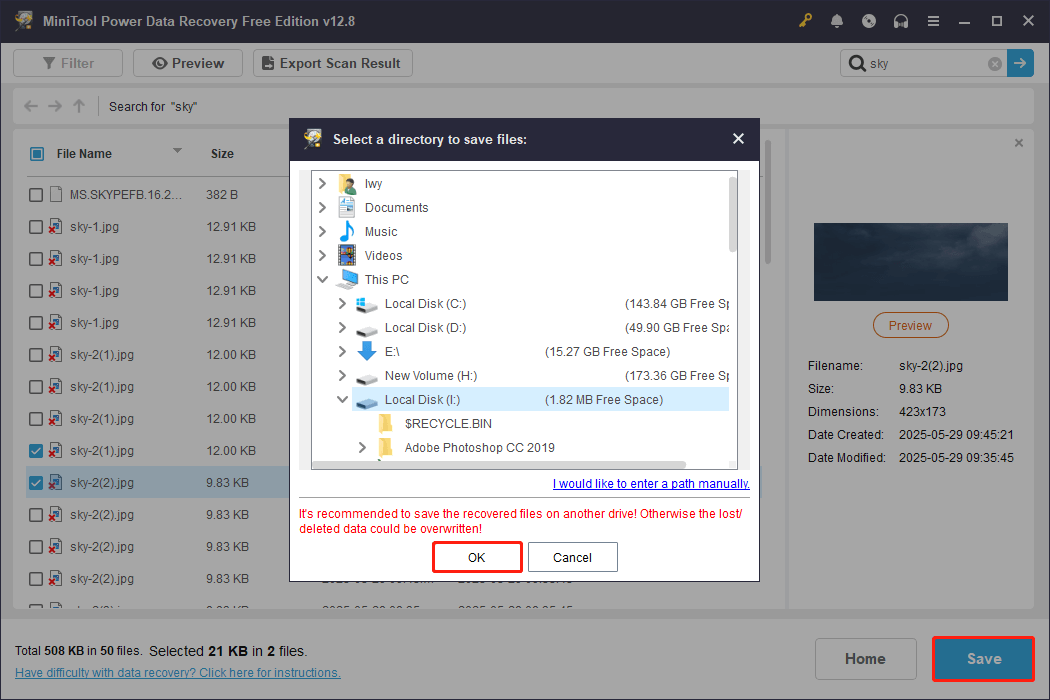Click the forward navigation arrow
Viewport: 1050px width, 700px height.
click(54, 105)
